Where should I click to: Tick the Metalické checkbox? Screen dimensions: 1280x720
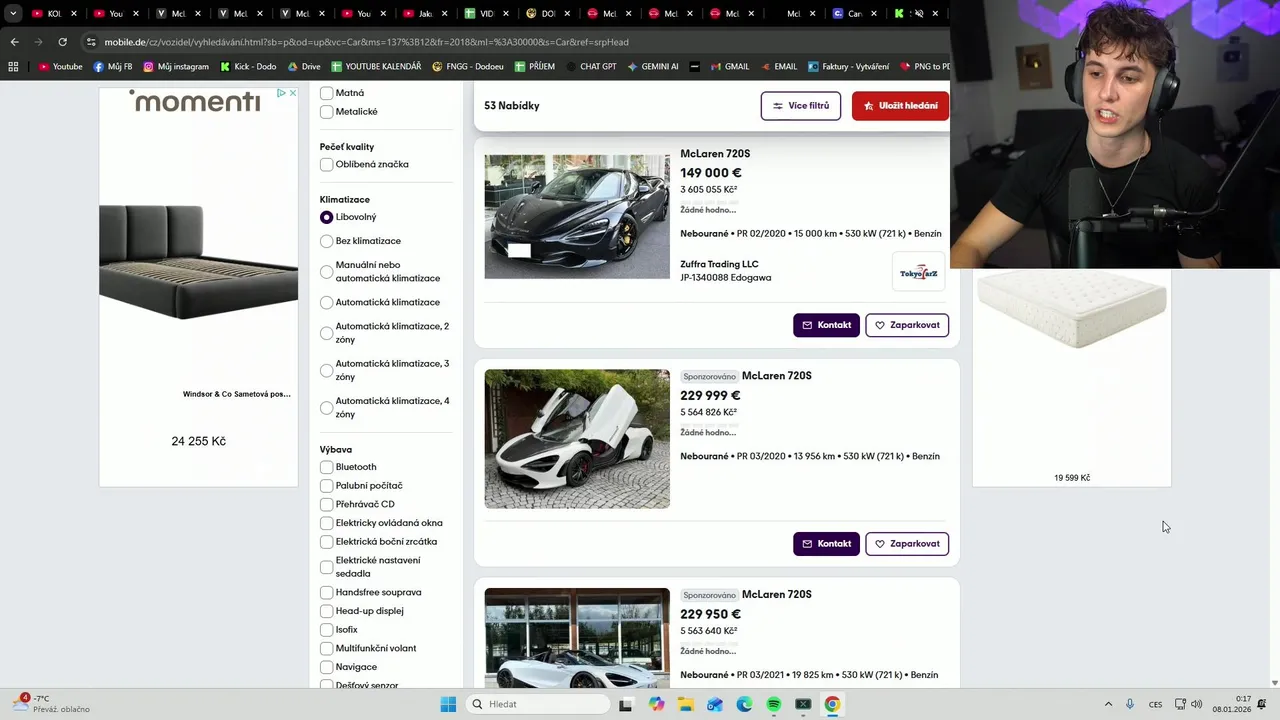point(326,112)
